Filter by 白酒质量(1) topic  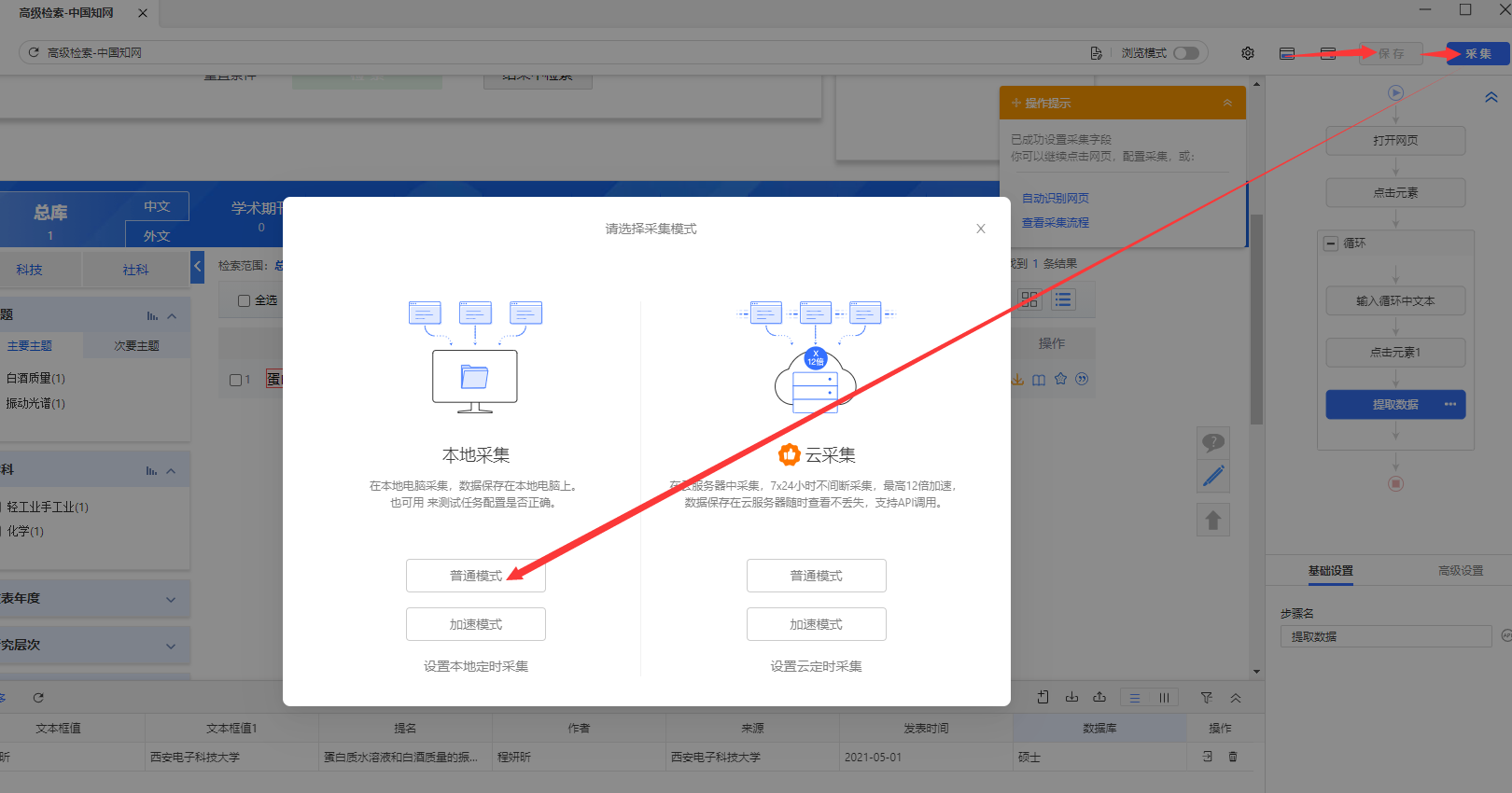[35, 379]
